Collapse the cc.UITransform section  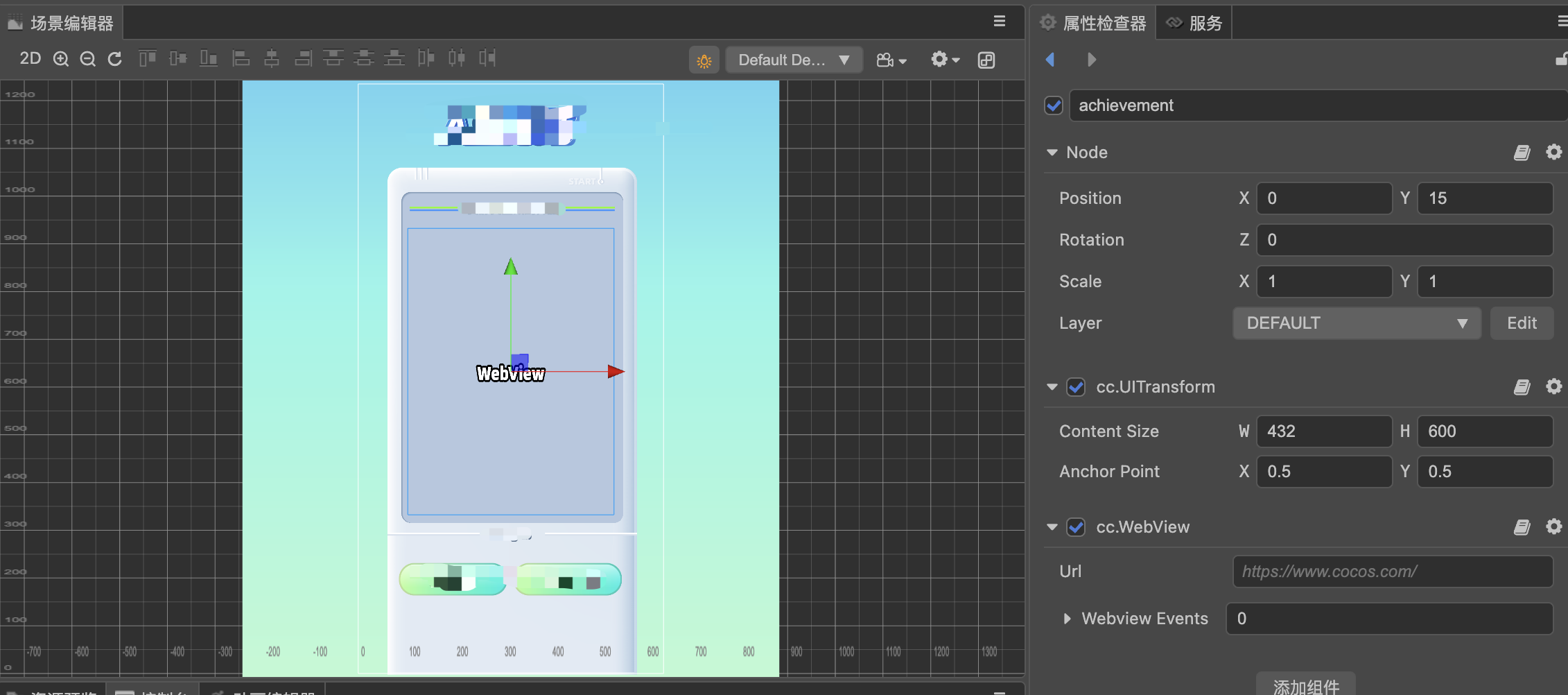click(x=1052, y=387)
